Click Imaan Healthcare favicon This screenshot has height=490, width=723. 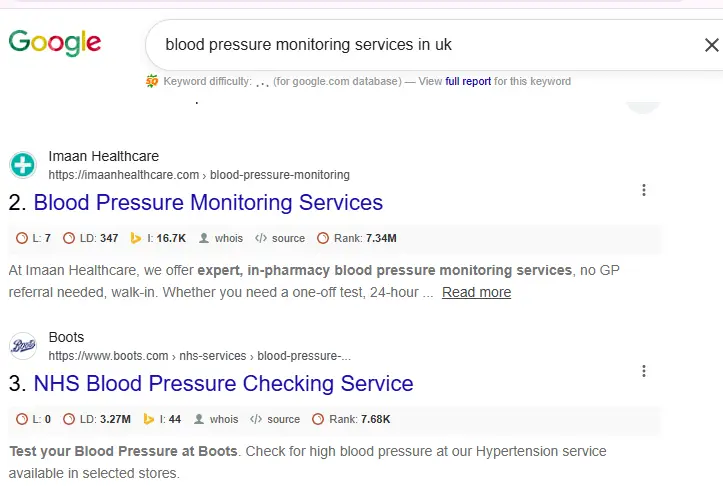click(x=23, y=165)
